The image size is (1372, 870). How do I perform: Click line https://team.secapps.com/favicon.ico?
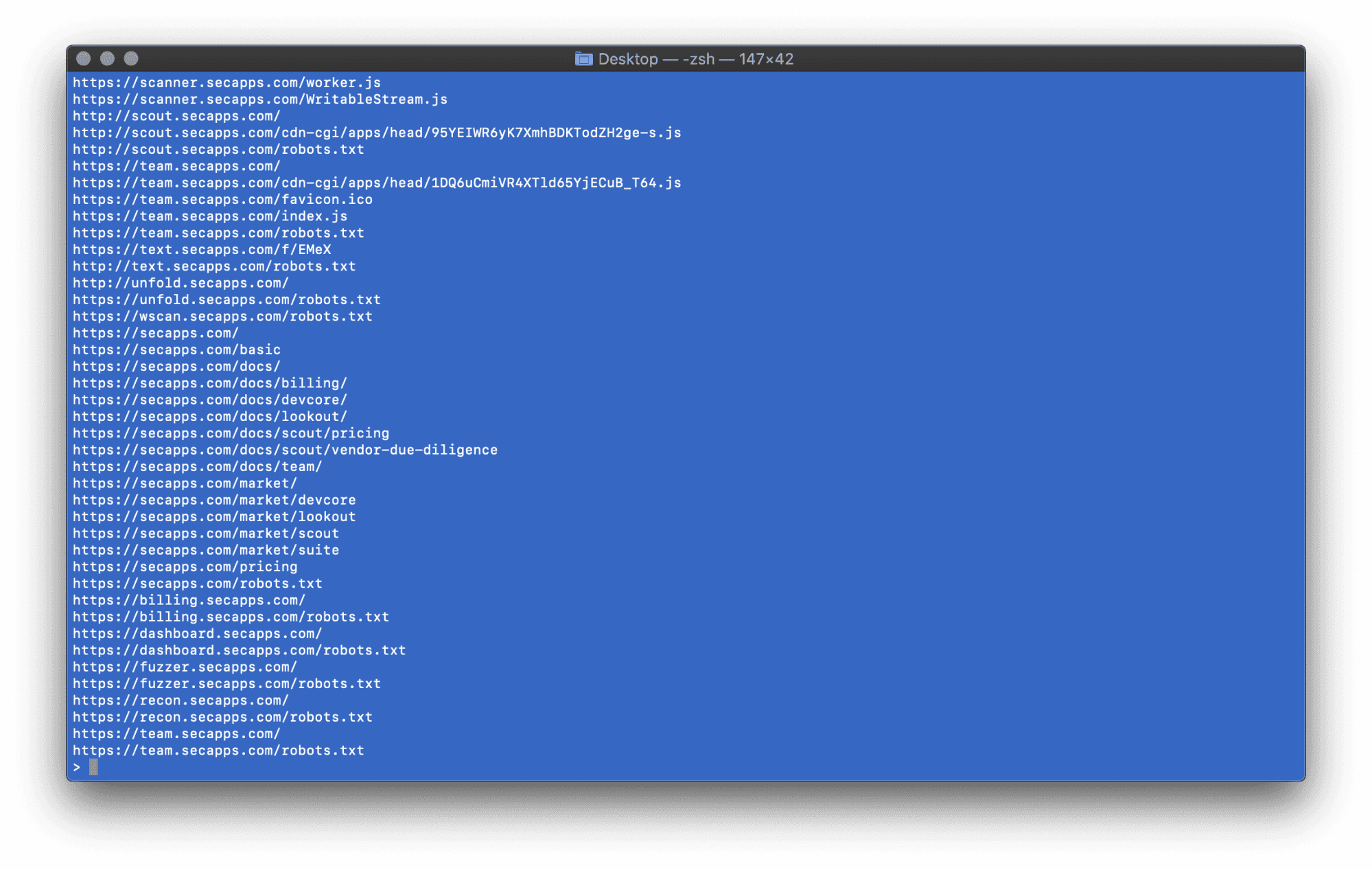point(222,200)
